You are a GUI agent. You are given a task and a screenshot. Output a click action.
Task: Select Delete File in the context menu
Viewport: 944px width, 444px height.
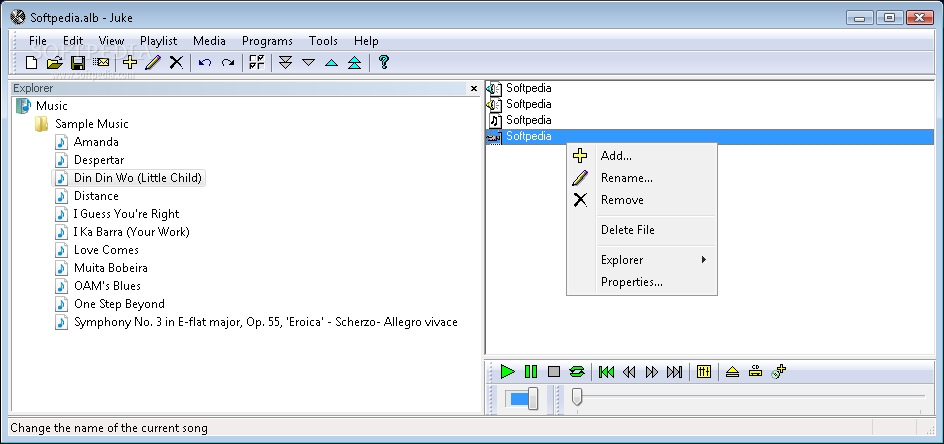(x=642, y=230)
